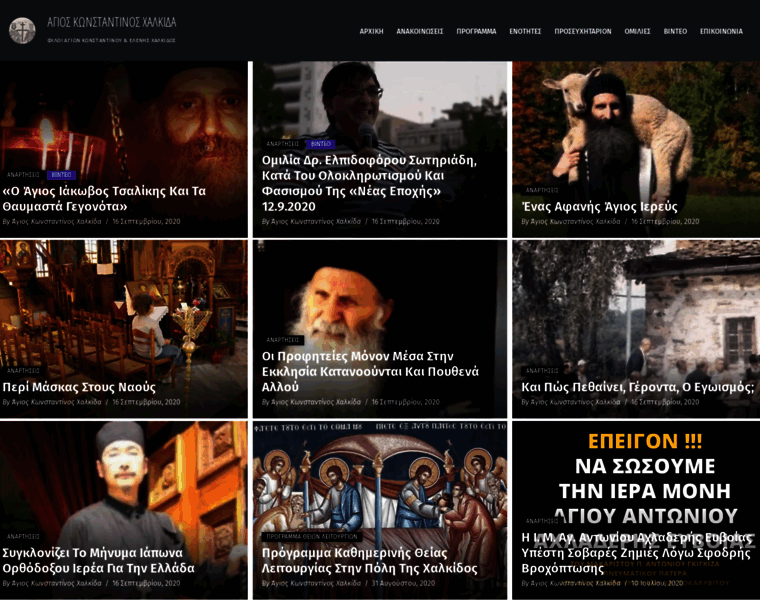Open the ΕΝΟΤΗΤΕΣ menu item

pos(525,32)
